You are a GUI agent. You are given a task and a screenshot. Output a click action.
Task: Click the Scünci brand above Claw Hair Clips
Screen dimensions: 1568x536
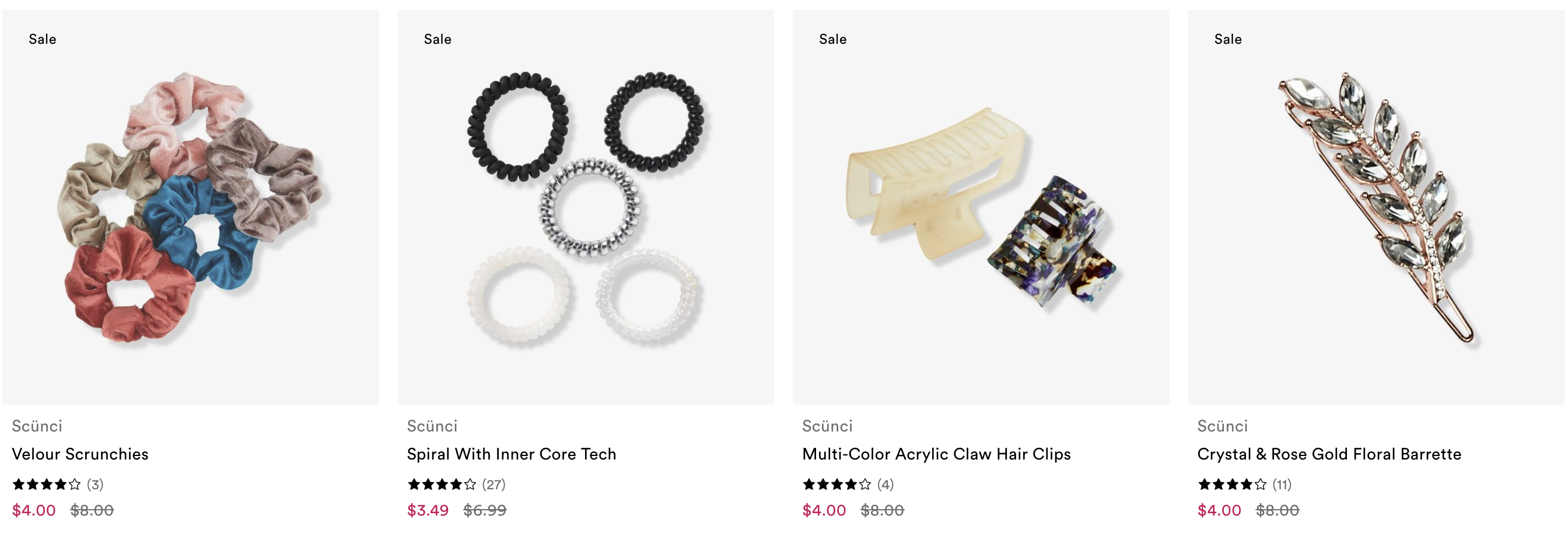pyautogui.click(x=827, y=426)
